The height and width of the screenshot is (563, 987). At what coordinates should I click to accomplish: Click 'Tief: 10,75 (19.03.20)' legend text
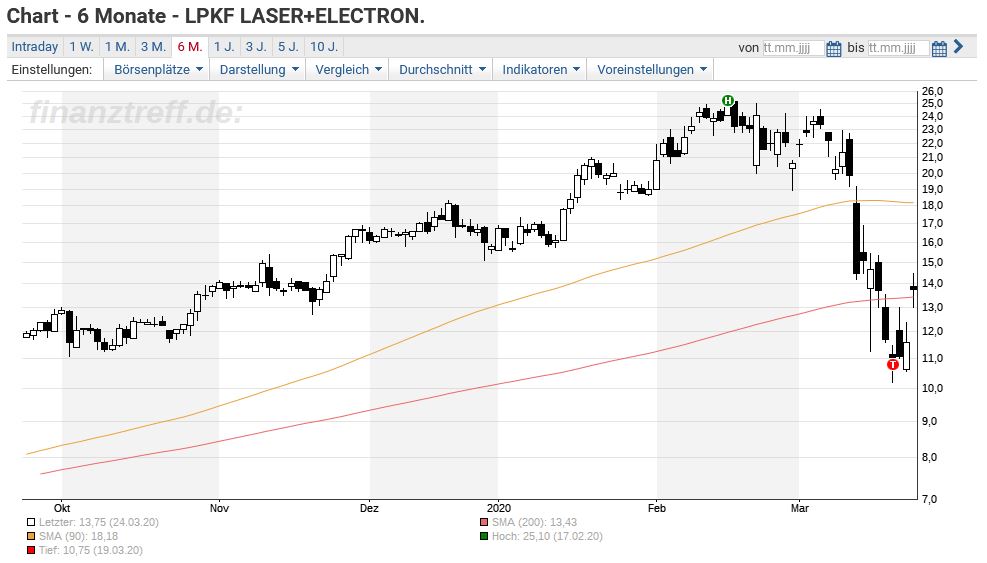click(91, 550)
